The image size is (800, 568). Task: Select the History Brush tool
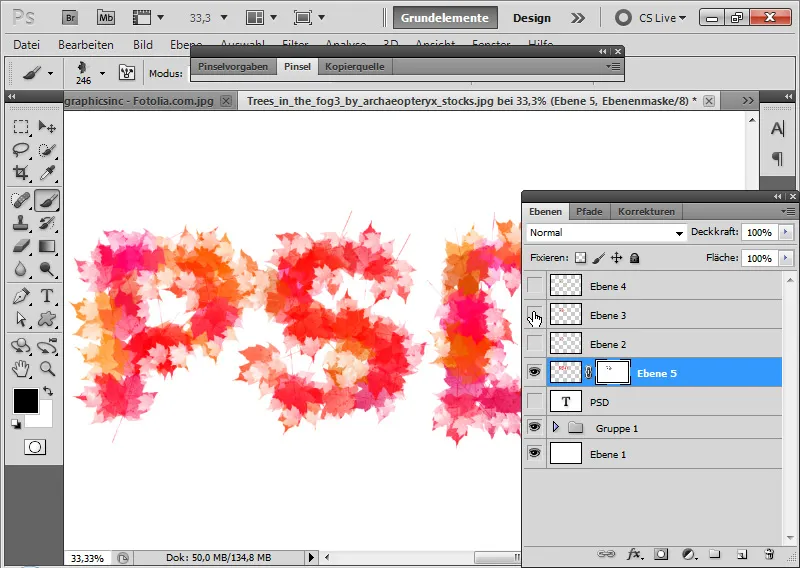[x=47, y=223]
